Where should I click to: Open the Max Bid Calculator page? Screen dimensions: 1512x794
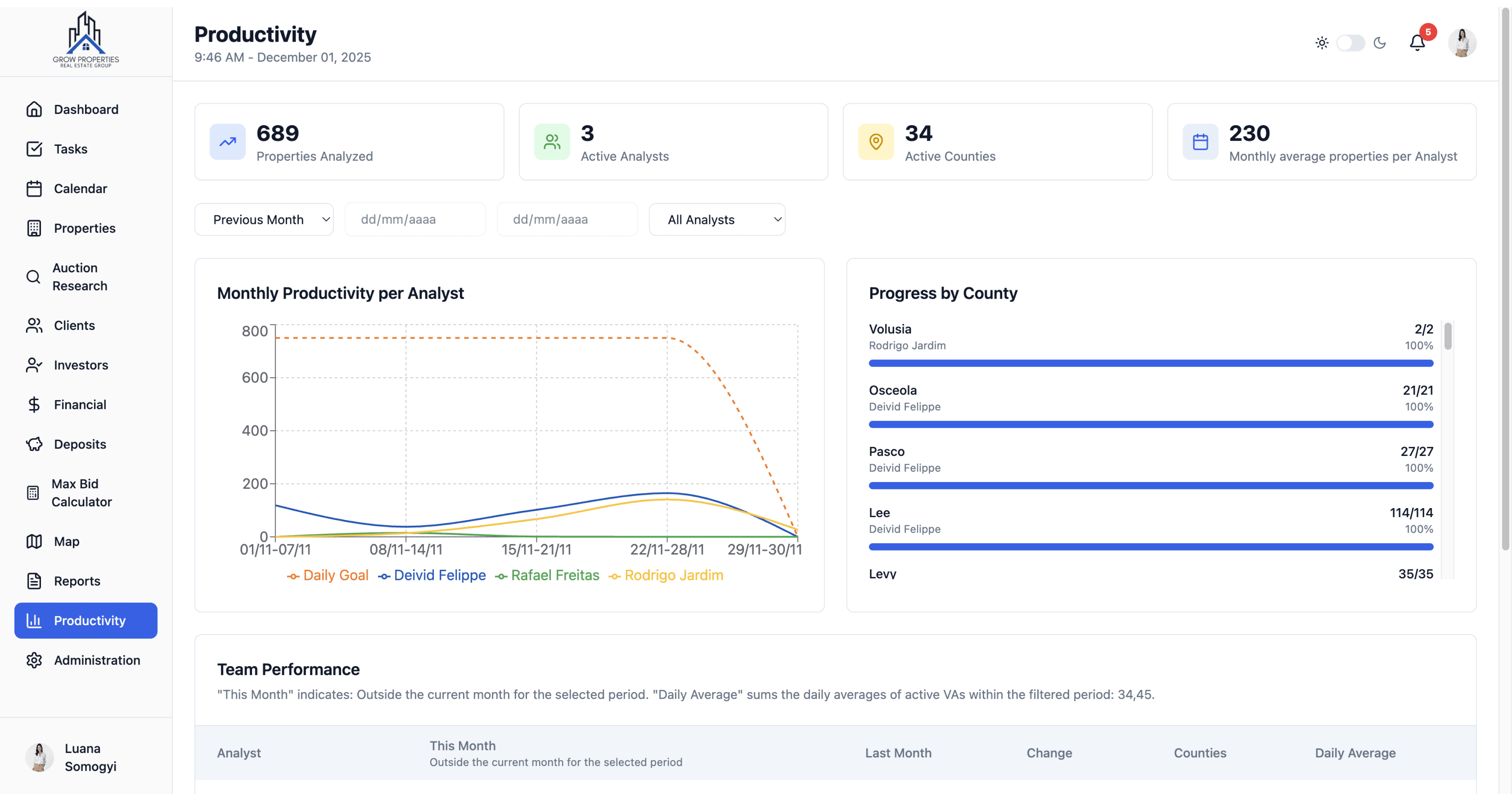tap(81, 493)
